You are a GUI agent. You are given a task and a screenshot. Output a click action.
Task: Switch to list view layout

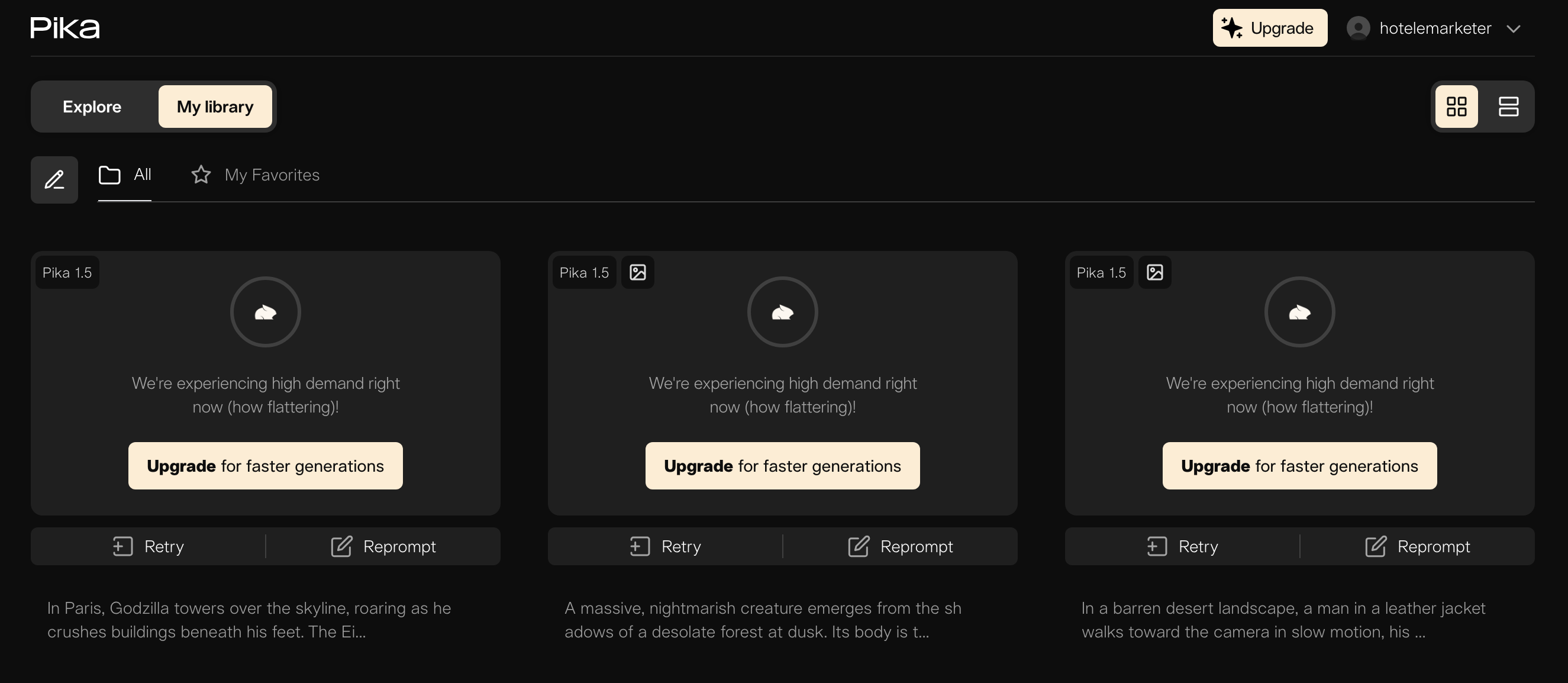point(1508,107)
